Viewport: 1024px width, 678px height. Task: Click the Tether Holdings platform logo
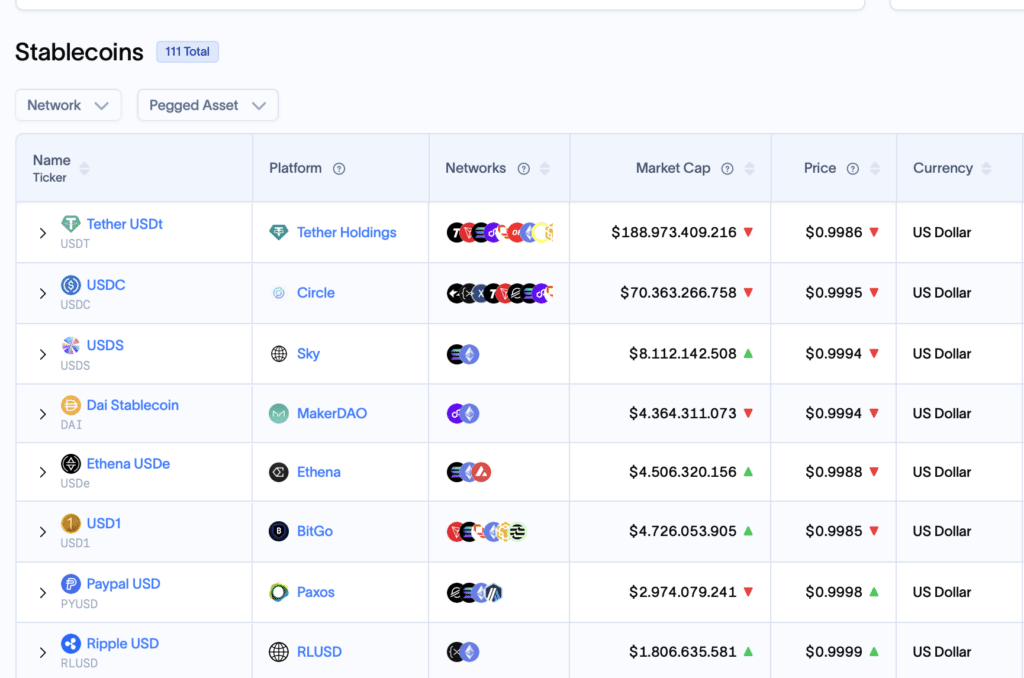pos(279,232)
